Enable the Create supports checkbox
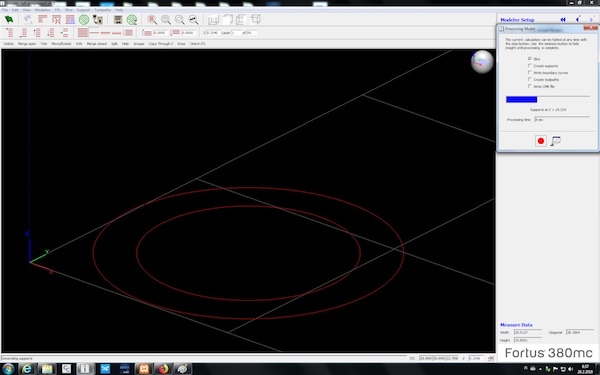The width and height of the screenshot is (600, 375). pyautogui.click(x=530, y=65)
